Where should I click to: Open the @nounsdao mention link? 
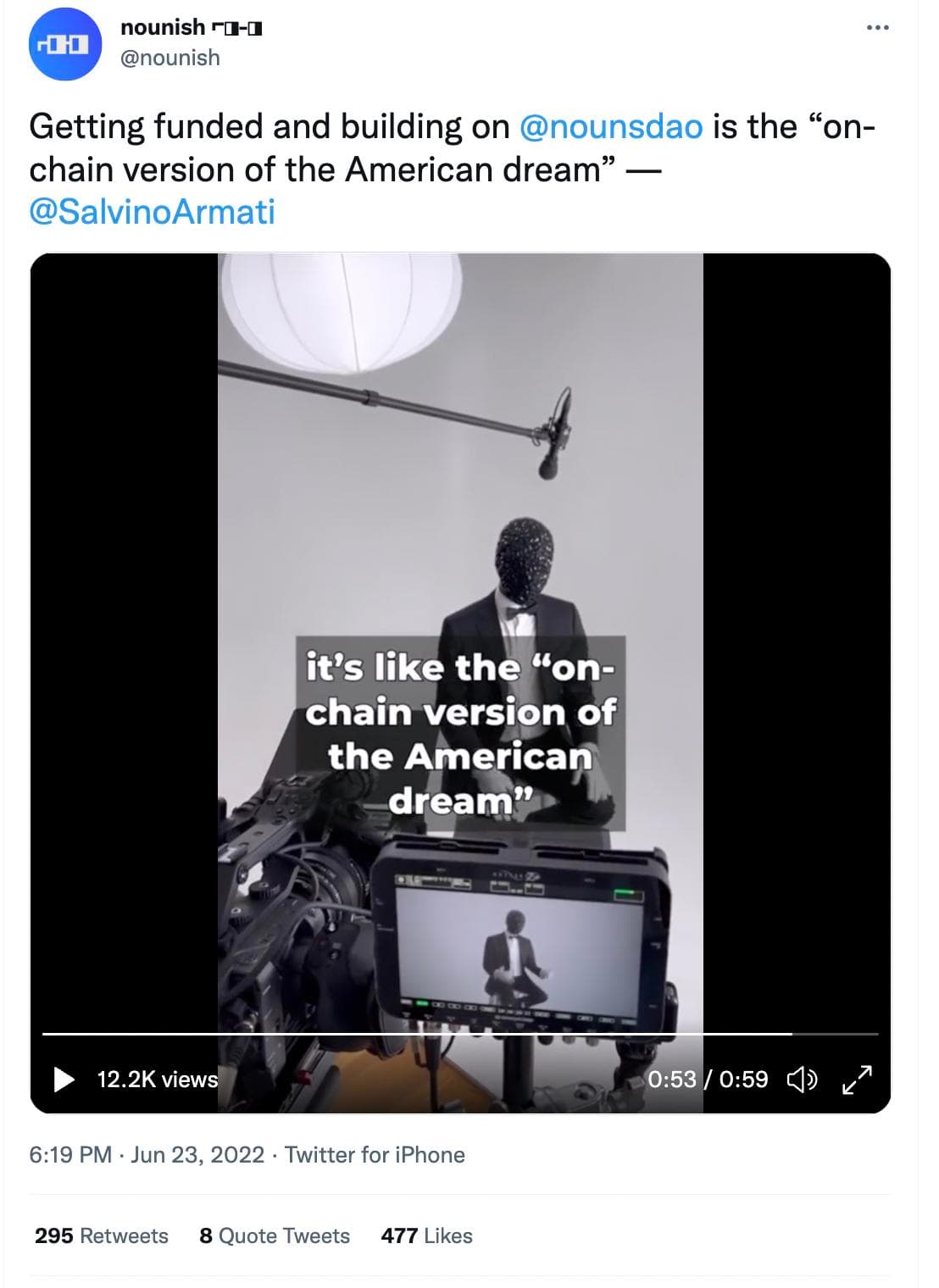pos(609,126)
